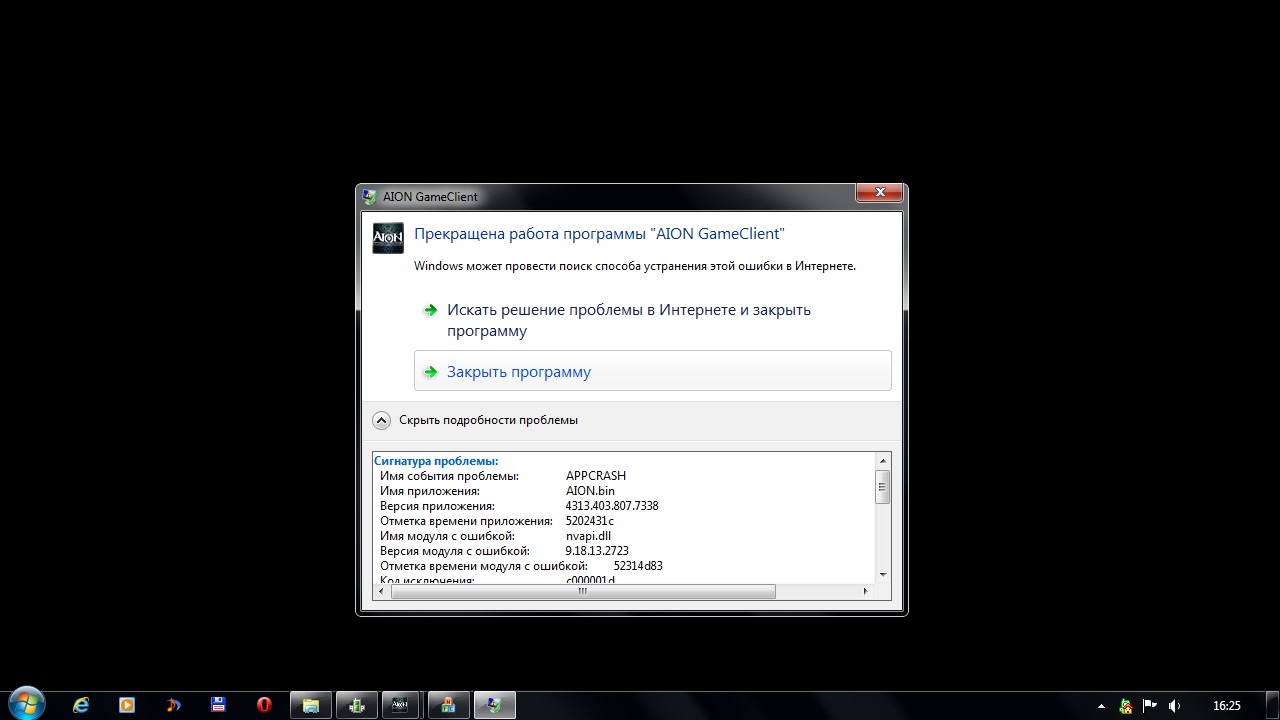Screen dimensions: 1280x720
Task: Click the vertical scrollbar thumb in details
Action: pos(882,487)
